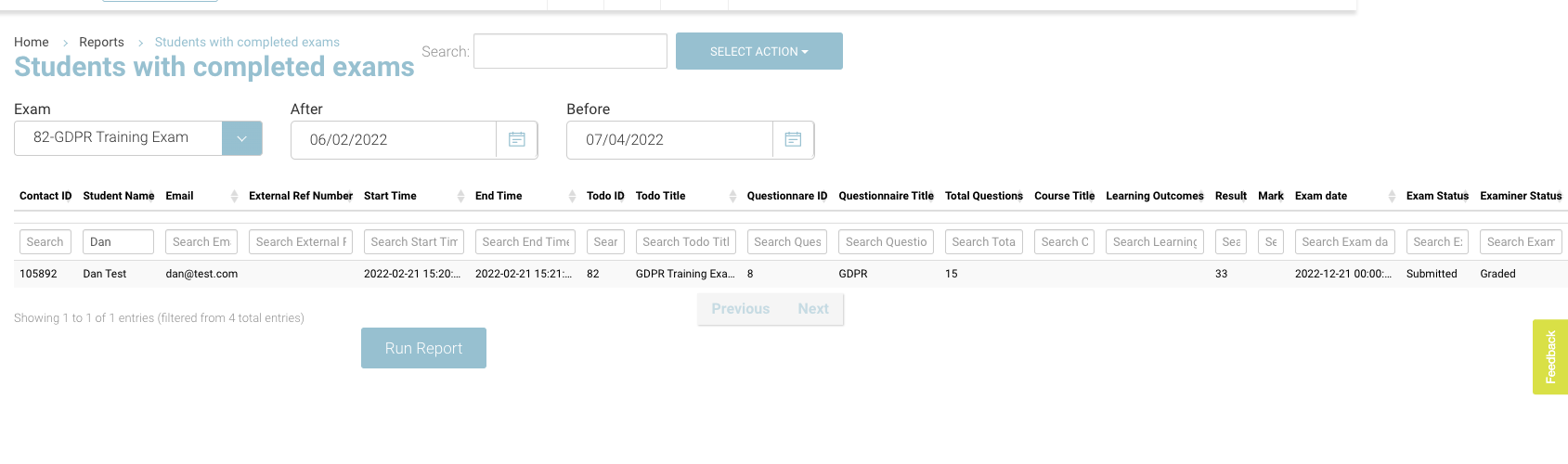
Task: Sort table by Email column
Action: tap(234, 196)
